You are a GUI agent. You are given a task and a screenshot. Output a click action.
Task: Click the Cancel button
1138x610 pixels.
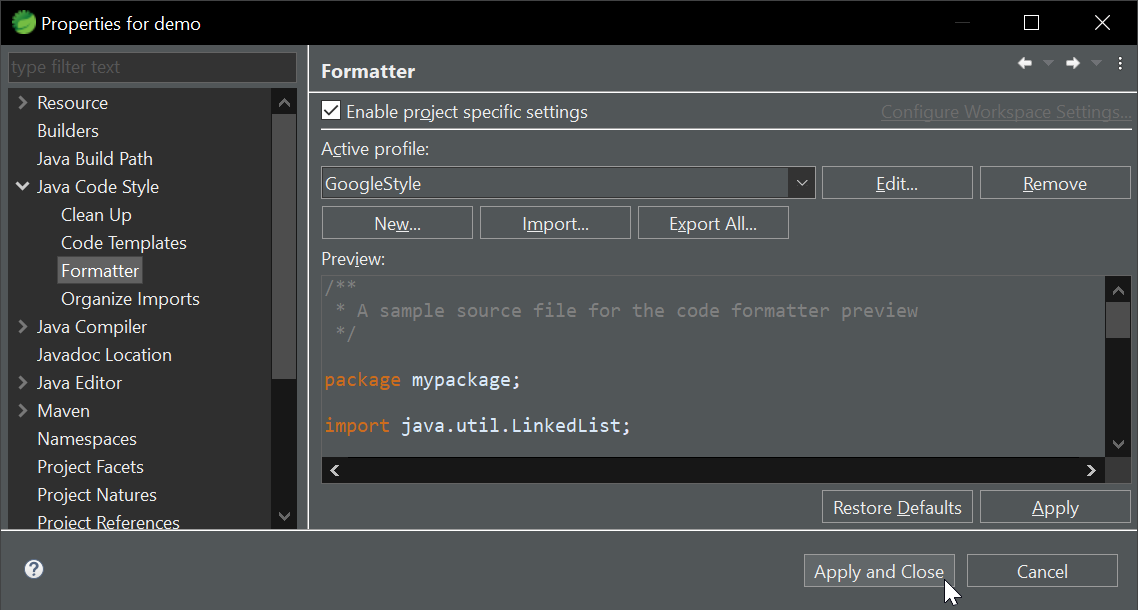pos(1042,571)
